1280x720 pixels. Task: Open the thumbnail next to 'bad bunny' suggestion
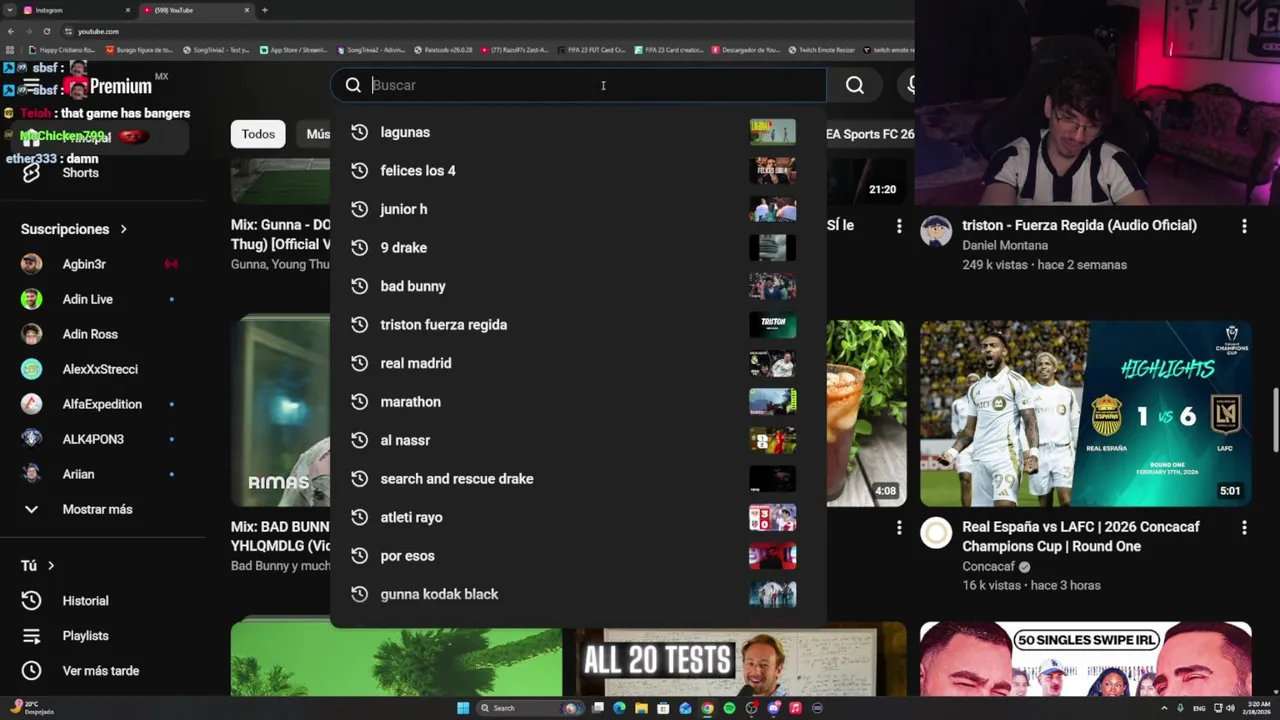coord(773,286)
